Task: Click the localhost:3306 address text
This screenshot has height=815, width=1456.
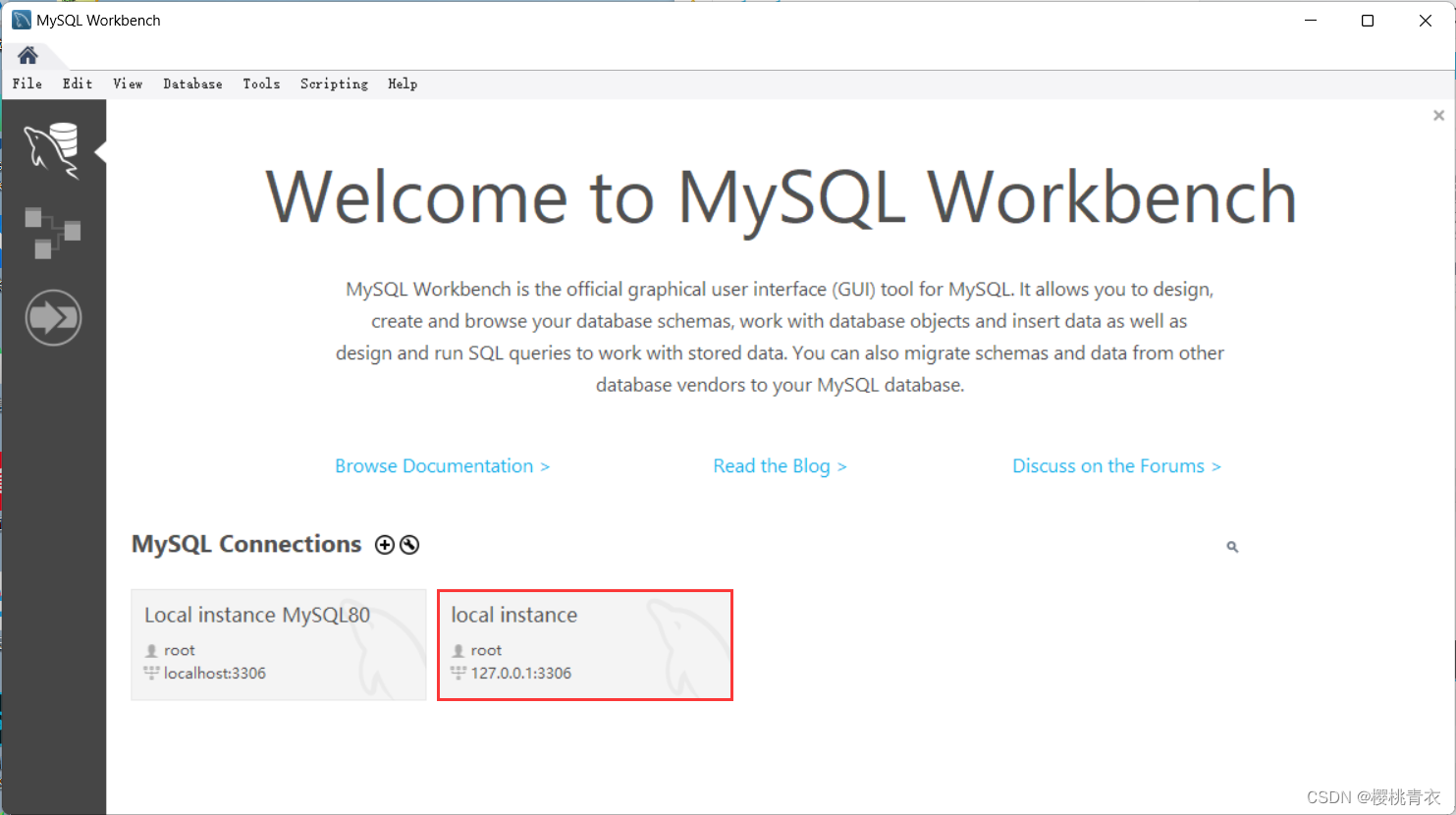Action: point(215,674)
